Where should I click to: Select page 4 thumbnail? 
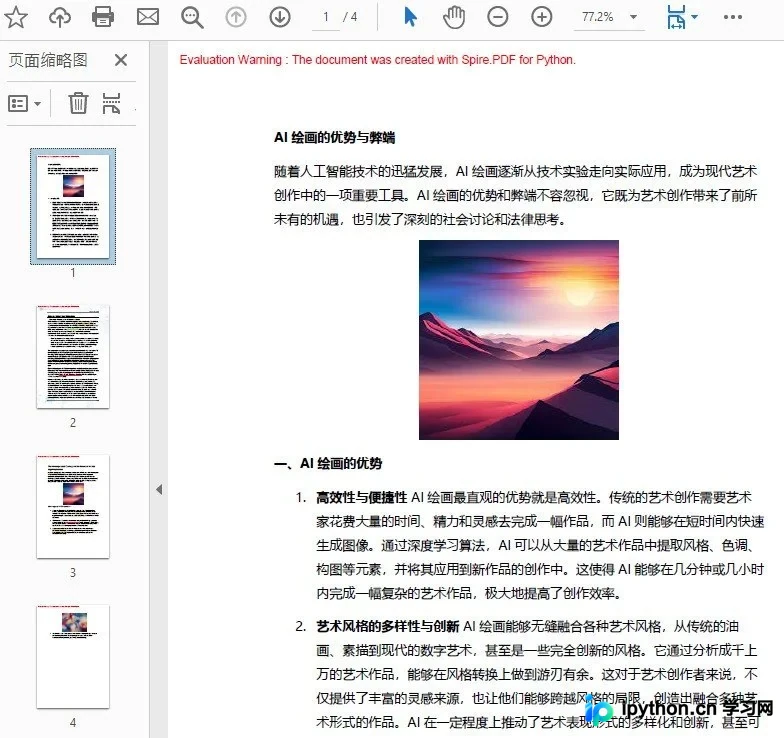point(73,656)
